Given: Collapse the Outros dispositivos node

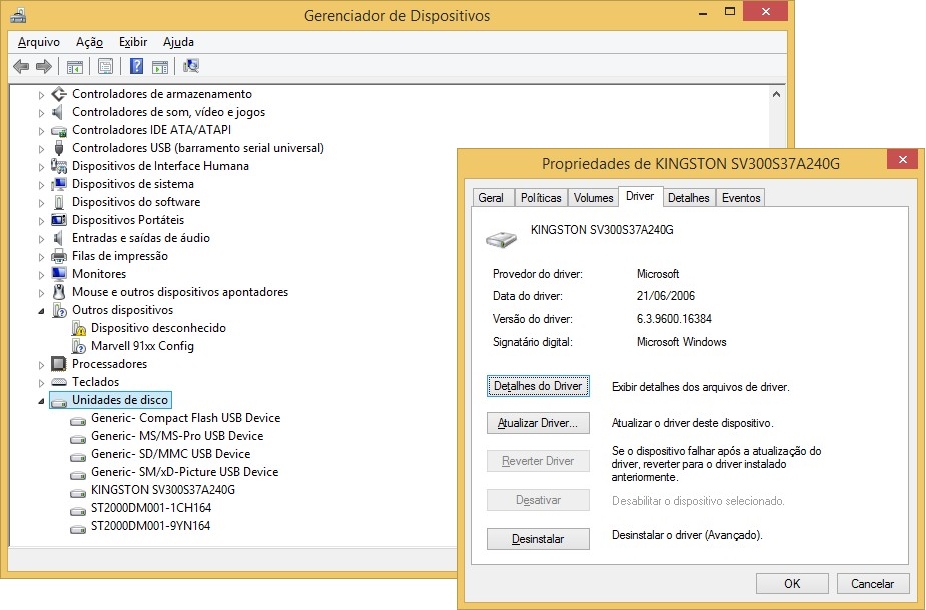Looking at the screenshot, I should pyautogui.click(x=41, y=311).
